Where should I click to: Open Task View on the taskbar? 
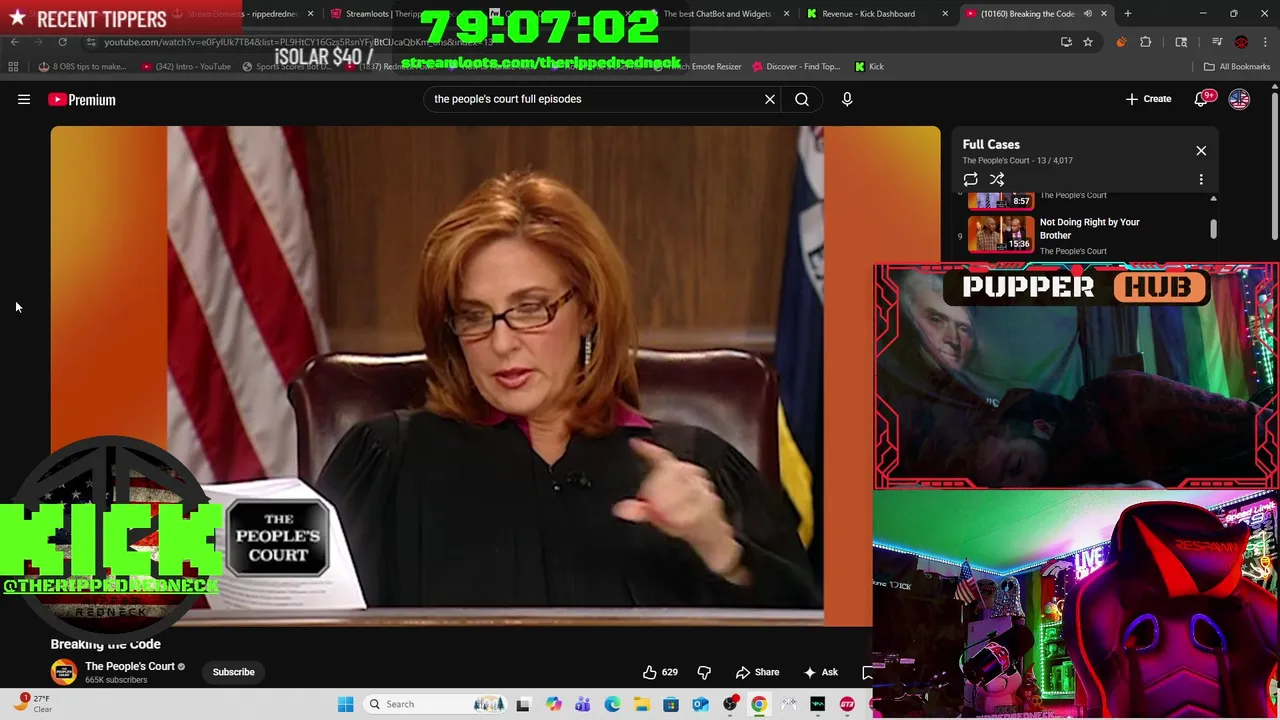coord(522,704)
